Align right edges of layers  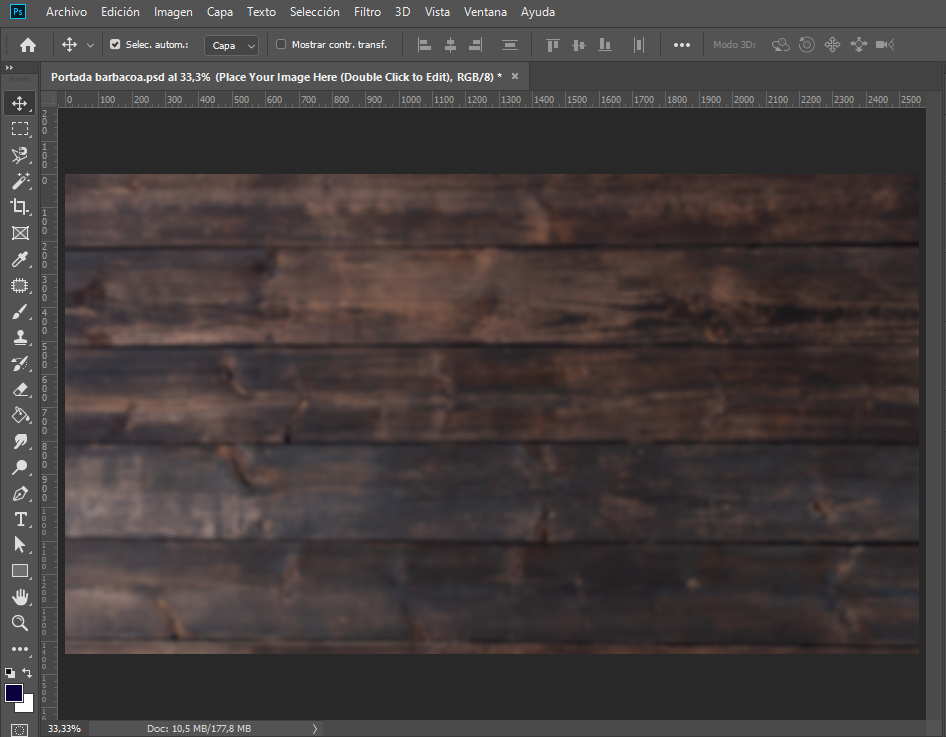(475, 45)
